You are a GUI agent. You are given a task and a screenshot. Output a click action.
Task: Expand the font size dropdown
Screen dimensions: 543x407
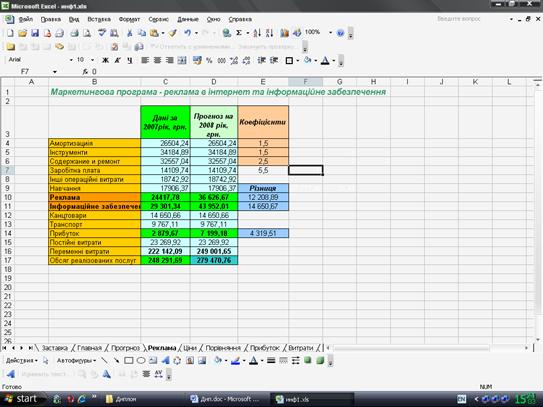point(92,60)
